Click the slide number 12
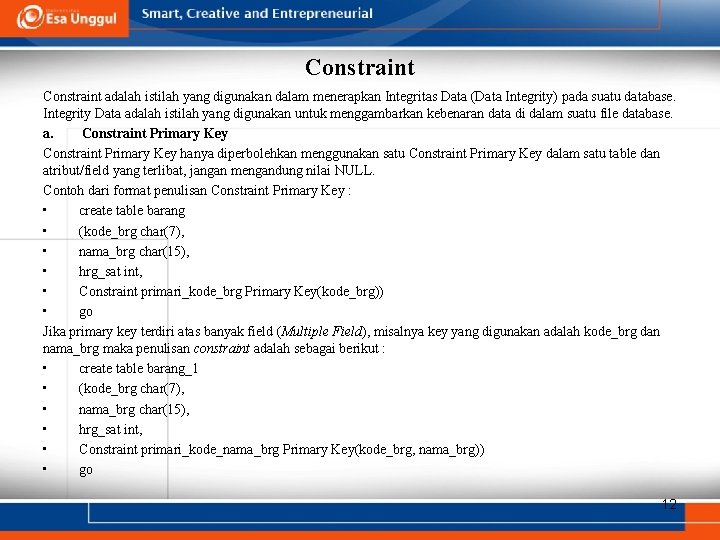The image size is (720, 540). point(669,504)
